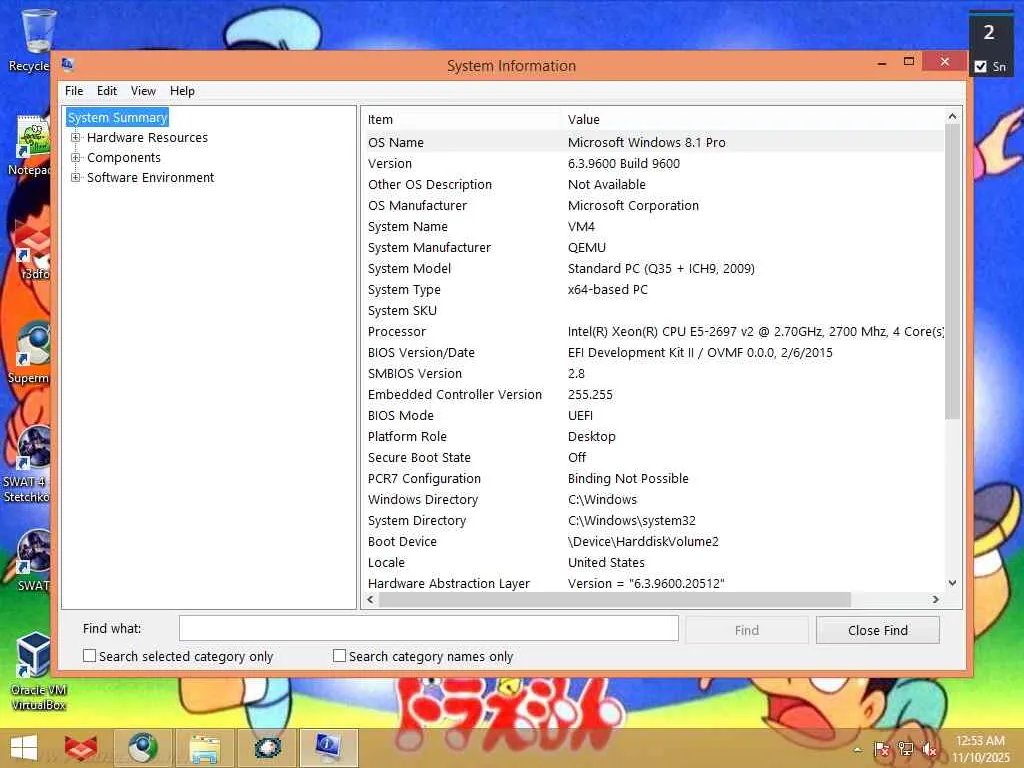Click the network tray icon
Image resolution: width=1024 pixels, height=768 pixels.
click(x=905, y=750)
